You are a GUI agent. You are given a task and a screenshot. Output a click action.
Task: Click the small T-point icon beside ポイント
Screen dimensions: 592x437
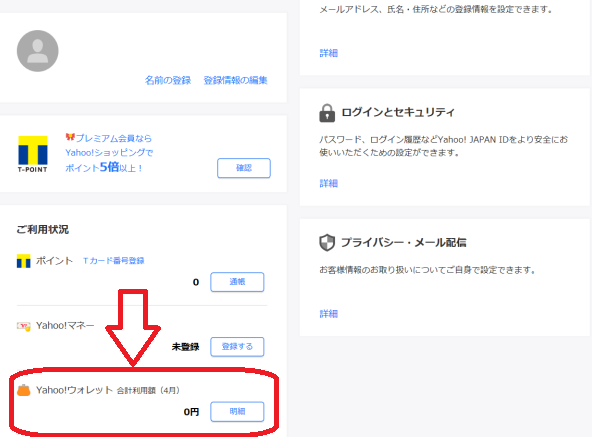[x=23, y=261]
